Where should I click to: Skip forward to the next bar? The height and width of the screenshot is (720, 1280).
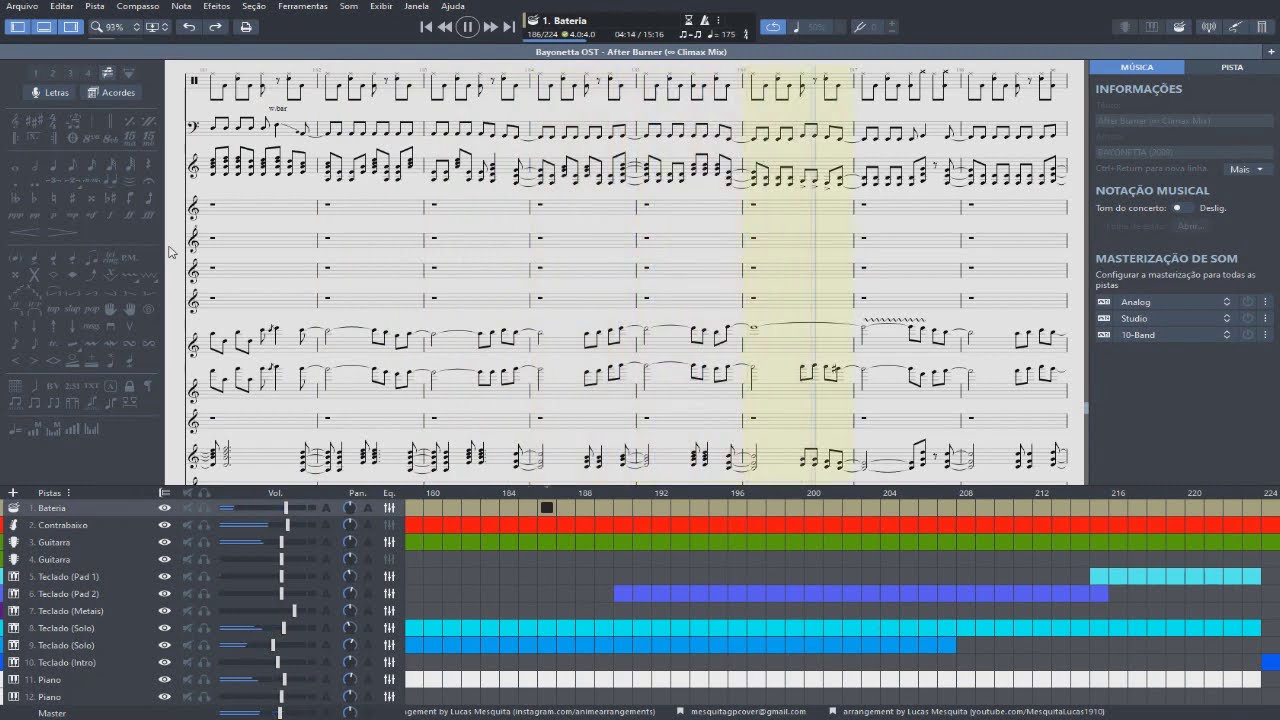pos(490,27)
